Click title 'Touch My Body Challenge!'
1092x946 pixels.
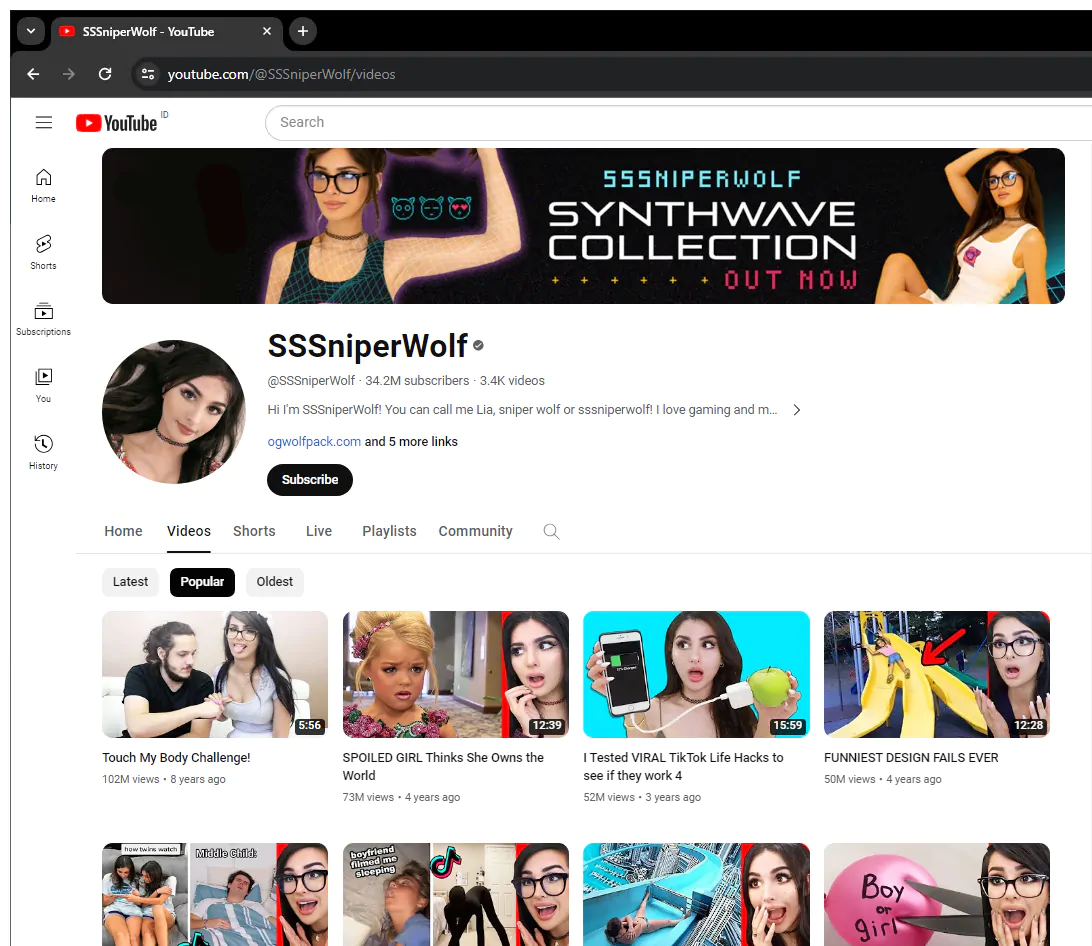[x=176, y=757]
